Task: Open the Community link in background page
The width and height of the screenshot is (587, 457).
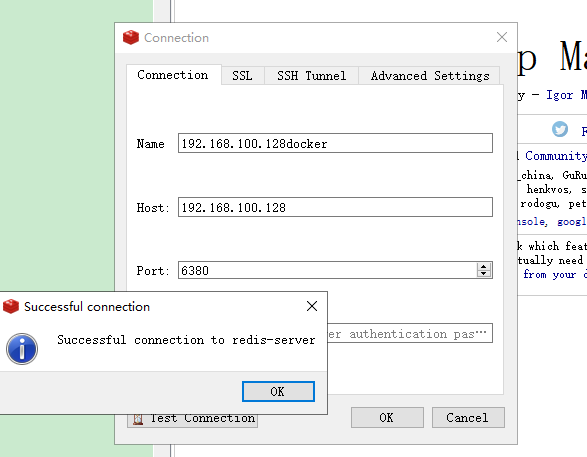Action: tap(556, 156)
